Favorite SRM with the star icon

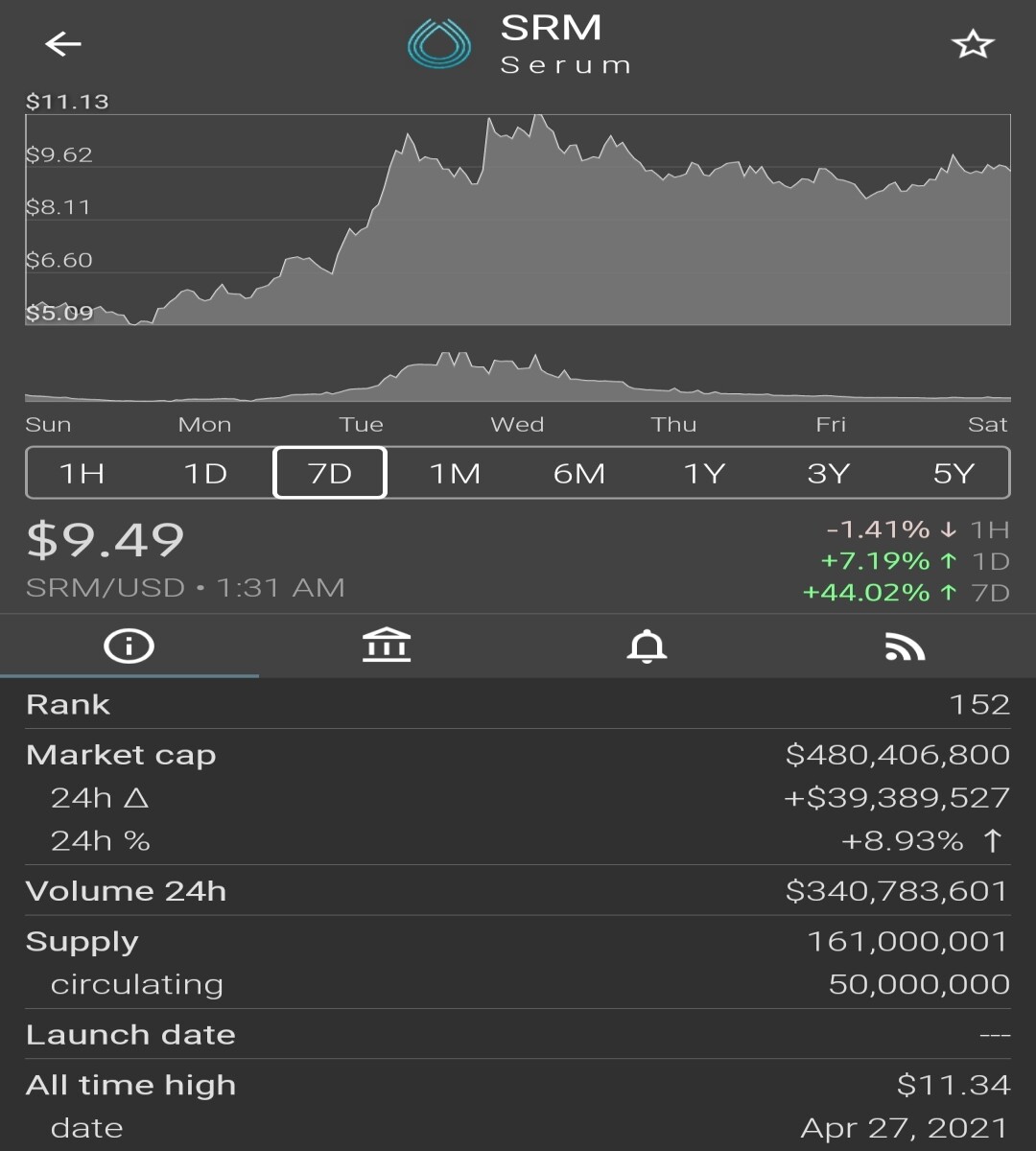(972, 44)
